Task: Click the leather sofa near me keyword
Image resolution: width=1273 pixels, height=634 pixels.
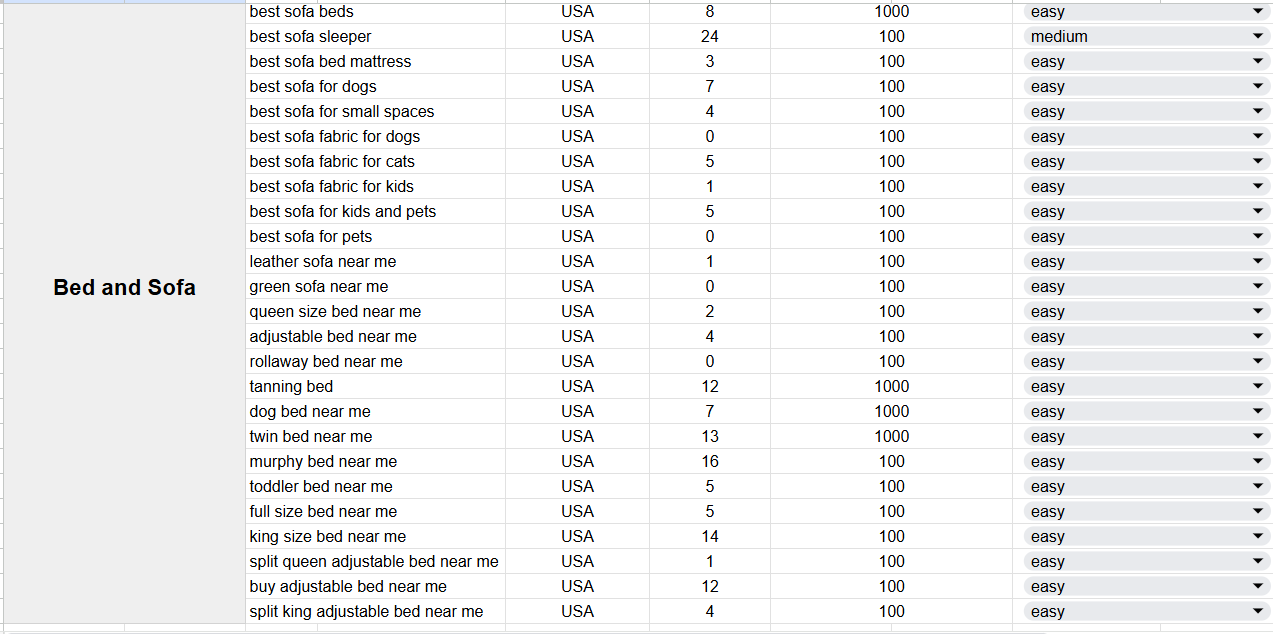Action: (323, 261)
